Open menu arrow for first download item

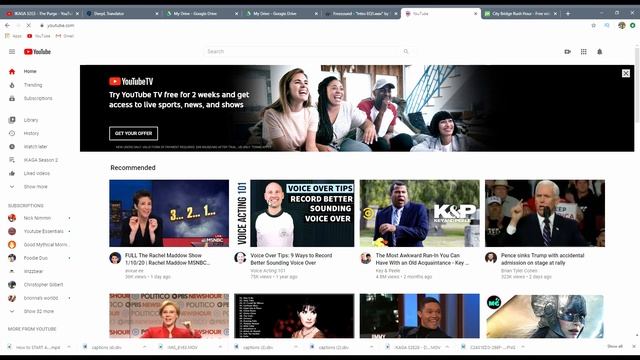(x=69, y=347)
